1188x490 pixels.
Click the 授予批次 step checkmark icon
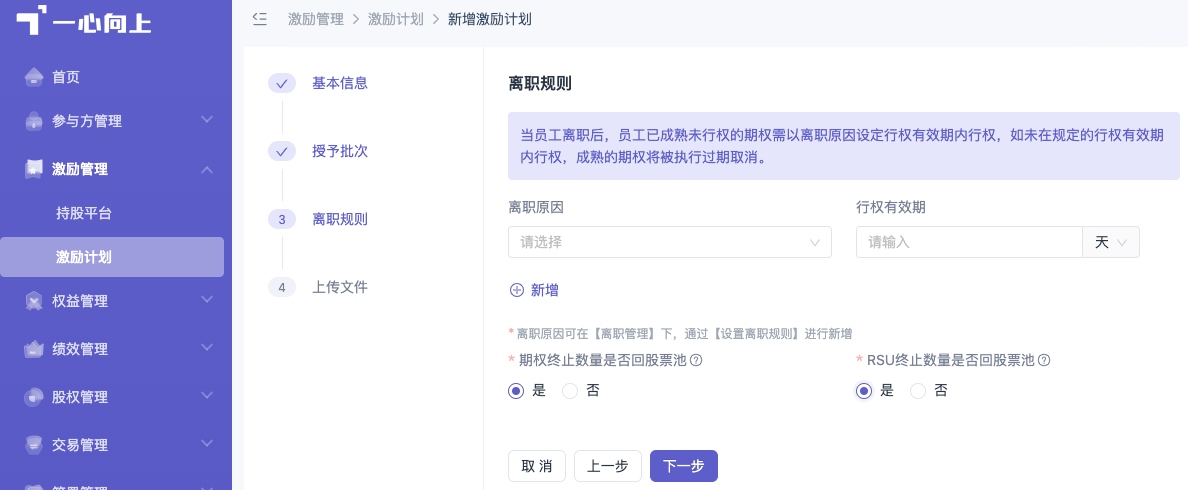282,151
